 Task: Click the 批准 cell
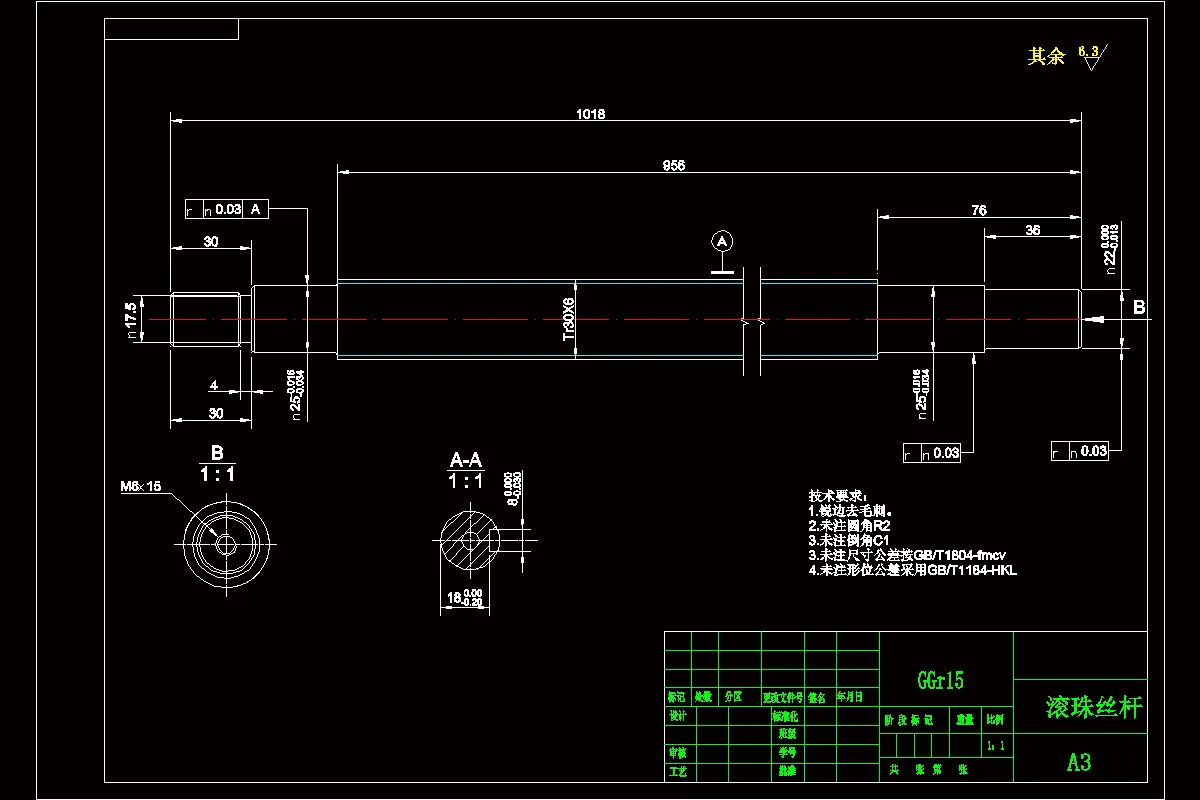coord(786,772)
